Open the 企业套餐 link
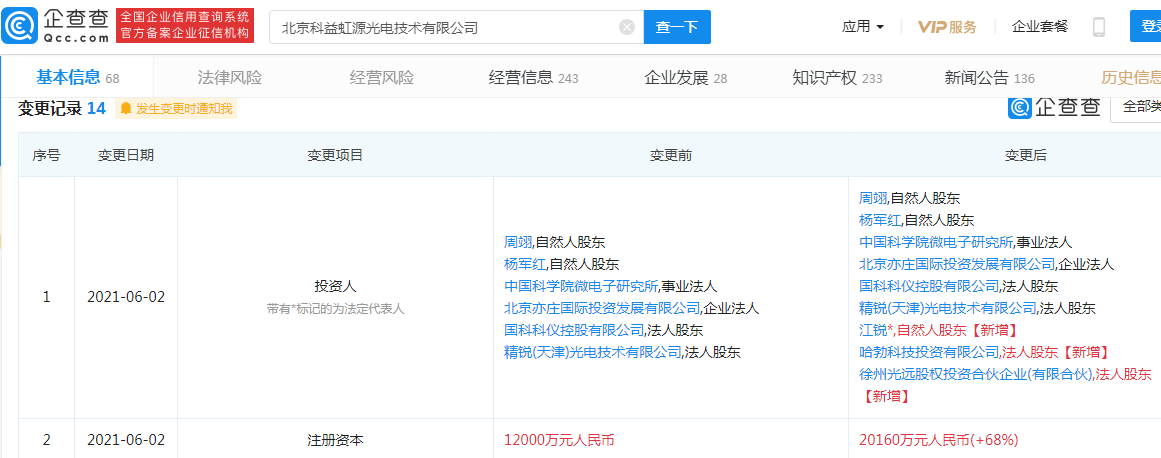 click(1040, 27)
